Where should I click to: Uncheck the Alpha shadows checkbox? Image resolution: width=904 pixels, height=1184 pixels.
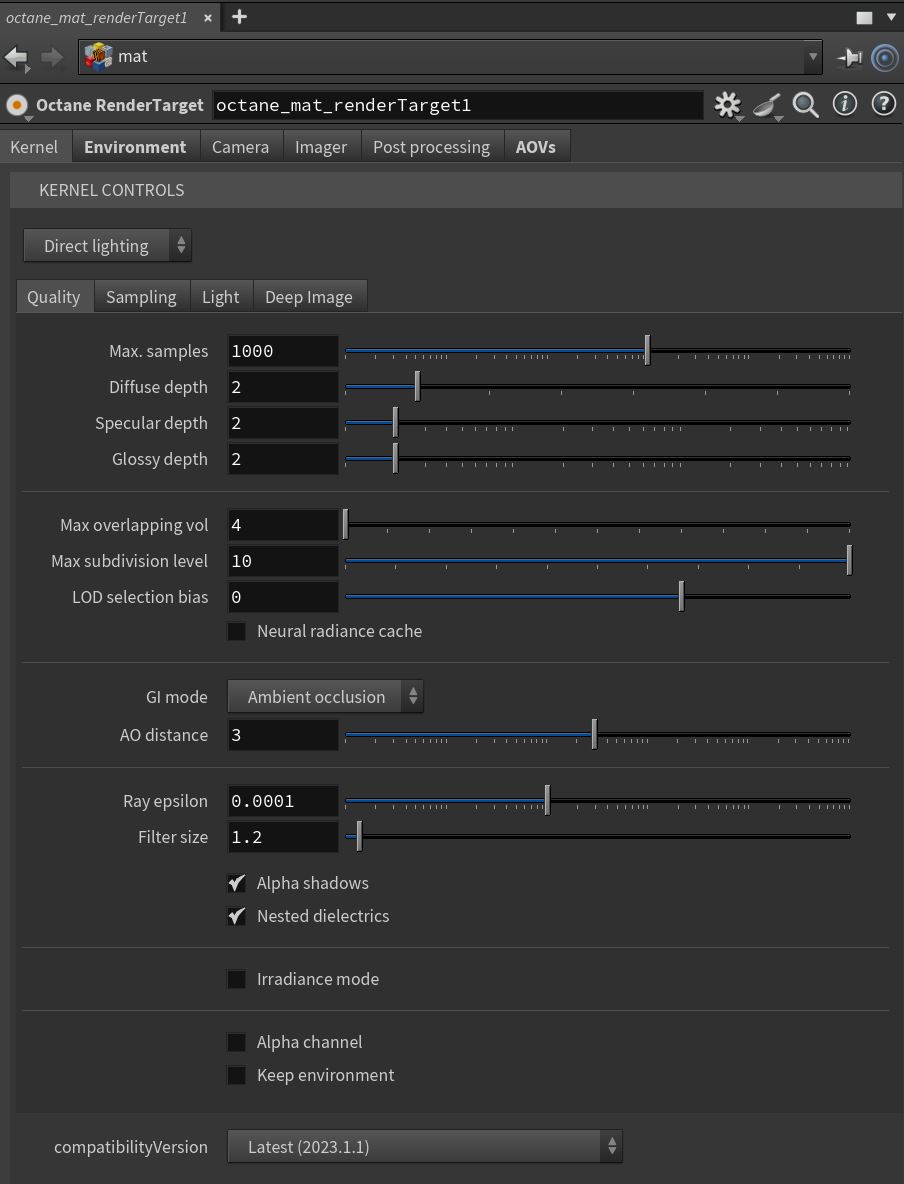pyautogui.click(x=237, y=883)
